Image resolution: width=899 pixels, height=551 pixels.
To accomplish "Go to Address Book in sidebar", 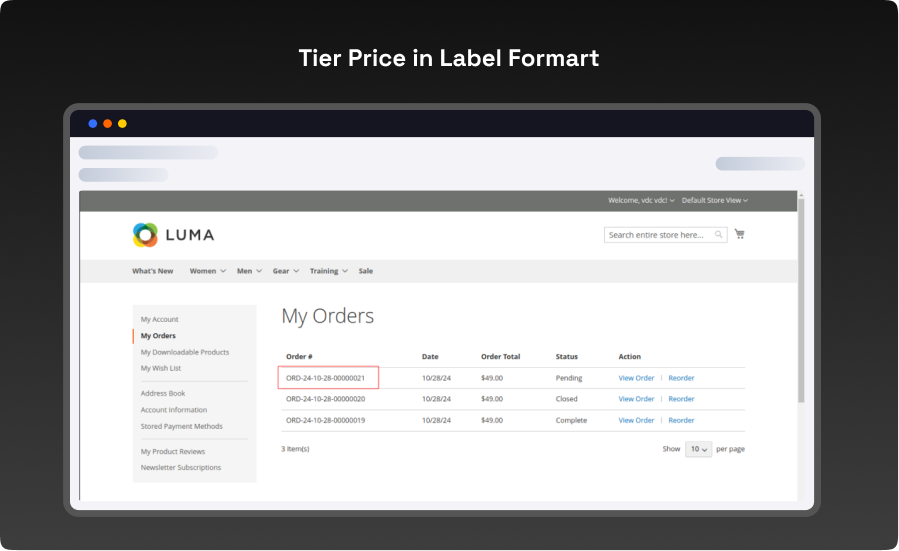I will tap(163, 393).
